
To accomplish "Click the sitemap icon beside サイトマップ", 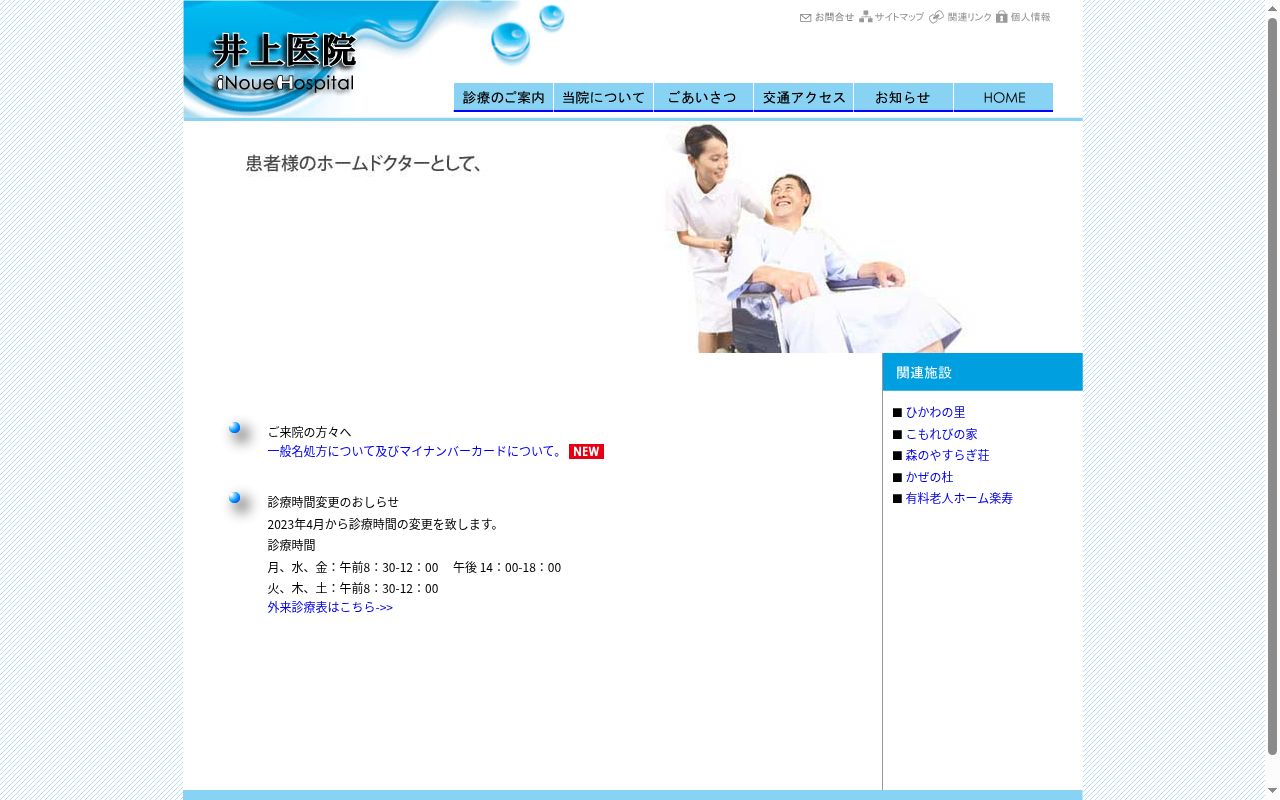I will tap(866, 17).
